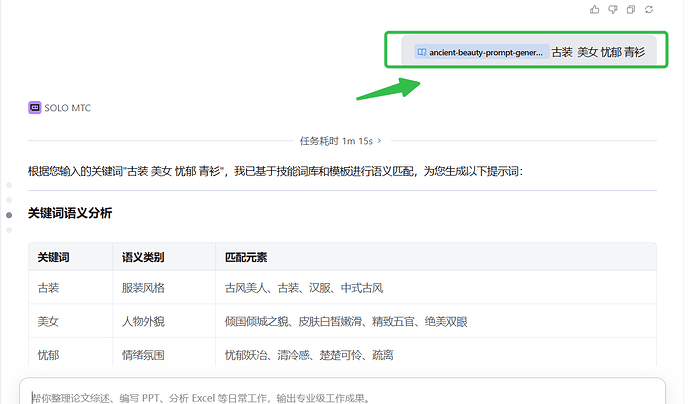Click the sentence beginning 根据您输入的关键词

tap(275, 171)
